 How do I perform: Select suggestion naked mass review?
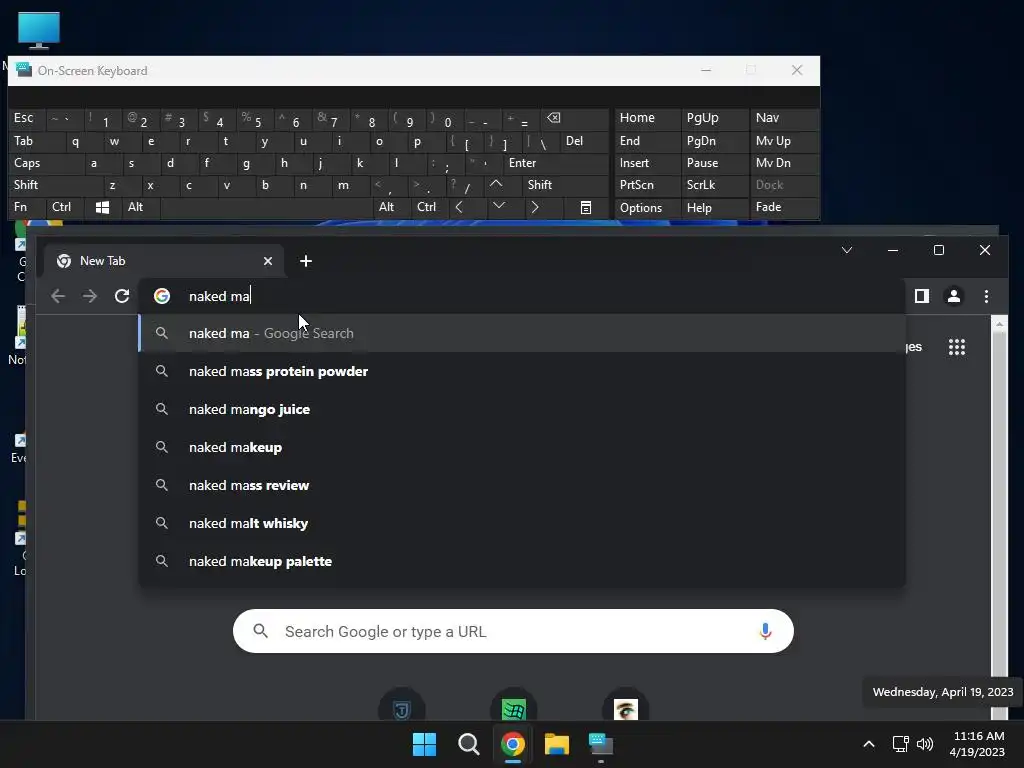click(521, 485)
